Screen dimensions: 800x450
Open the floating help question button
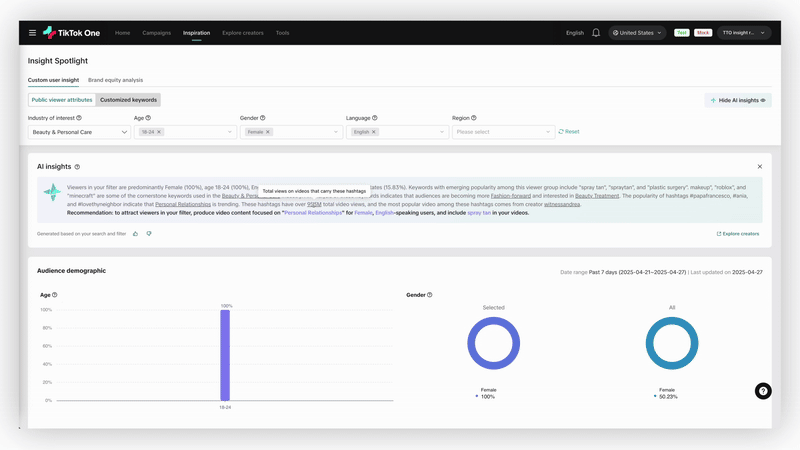point(763,391)
